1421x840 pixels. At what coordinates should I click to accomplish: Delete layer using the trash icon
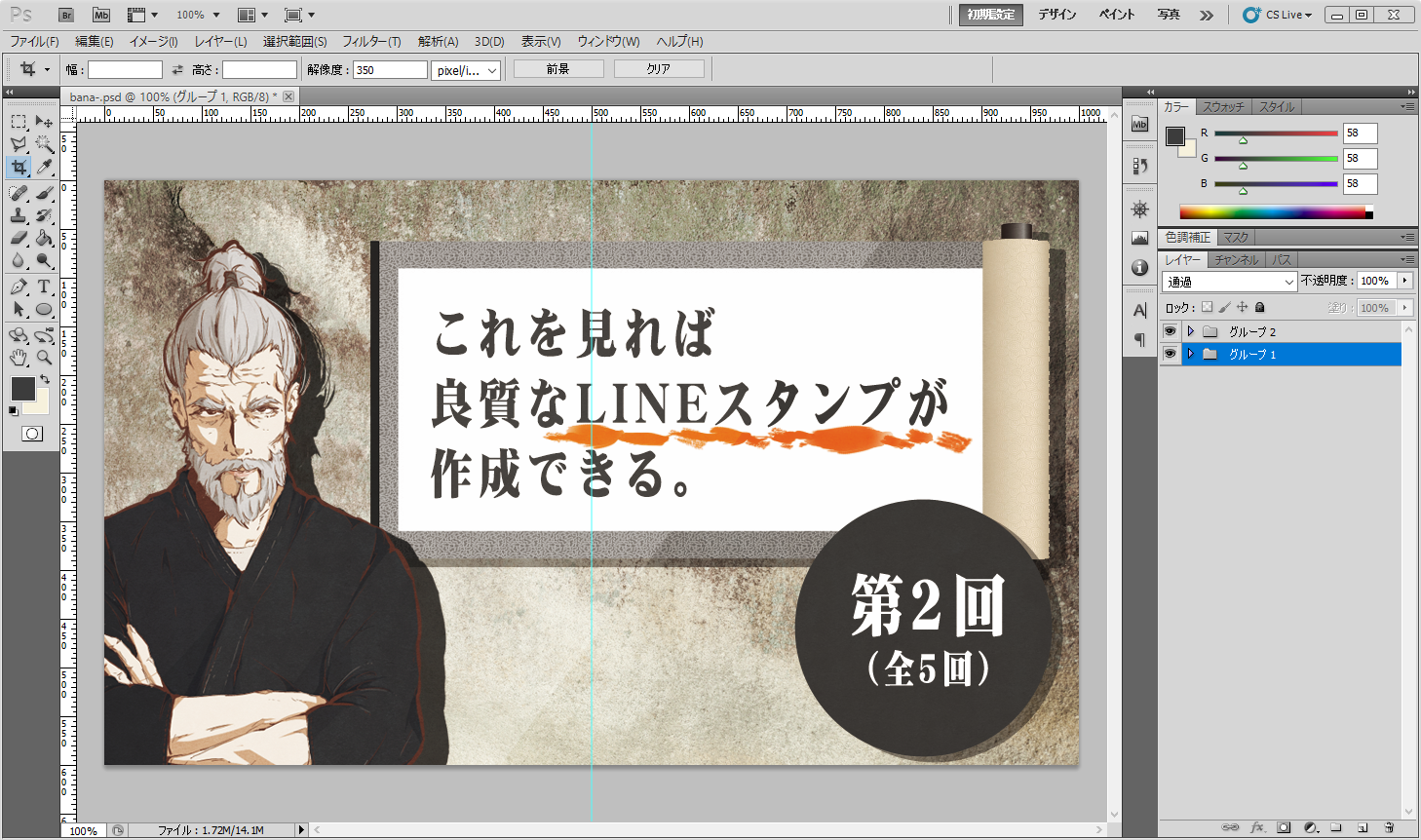click(x=1389, y=827)
